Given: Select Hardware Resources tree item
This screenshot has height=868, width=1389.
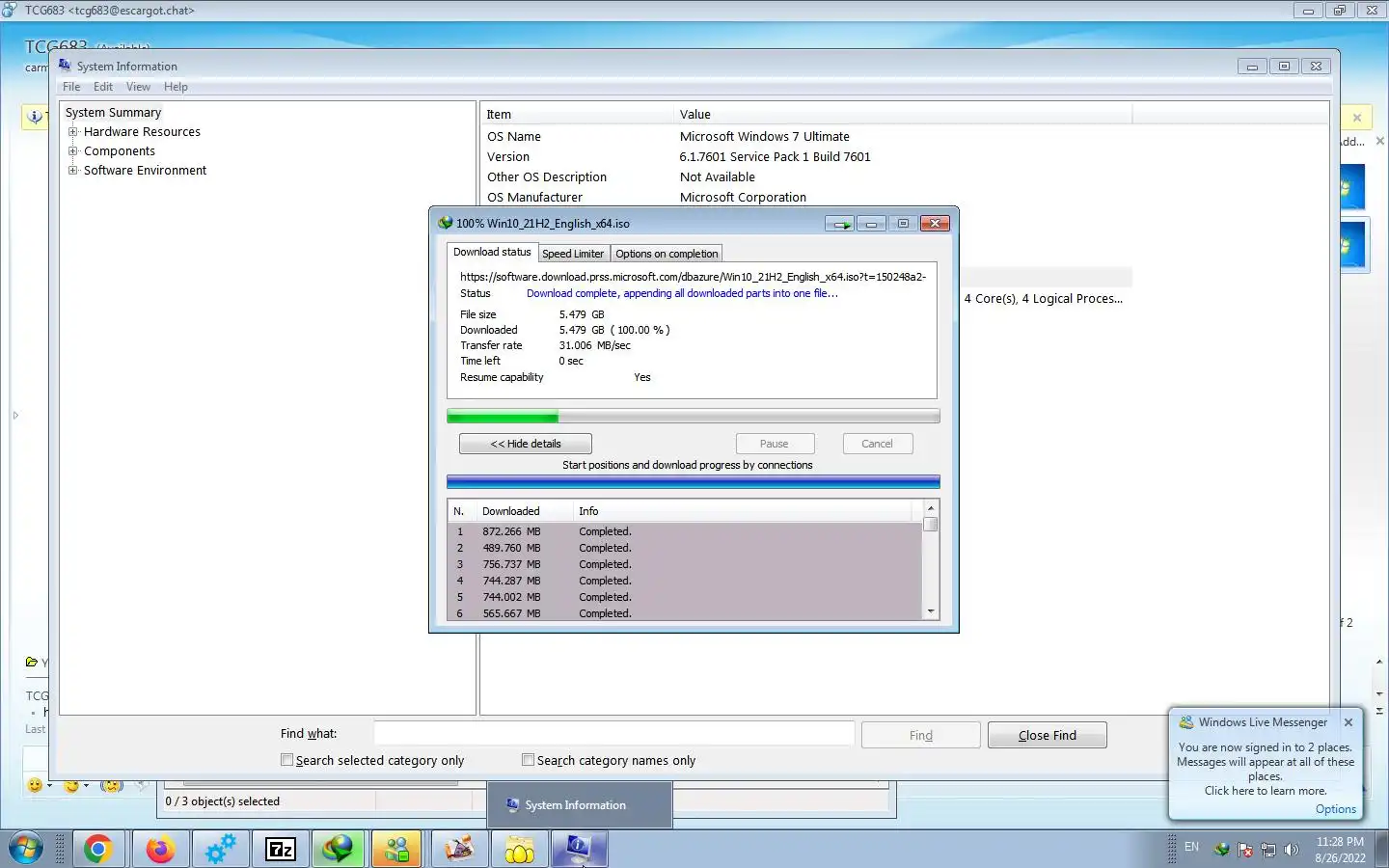Looking at the screenshot, I should [x=142, y=132].
